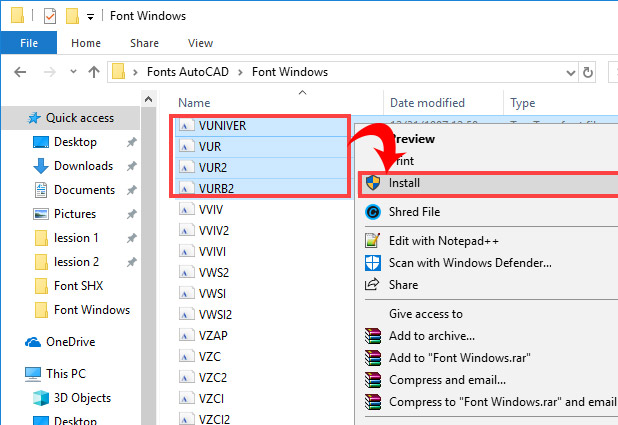Choose Compress and email from the menu
This screenshot has height=425, width=618.
pyautogui.click(x=447, y=380)
